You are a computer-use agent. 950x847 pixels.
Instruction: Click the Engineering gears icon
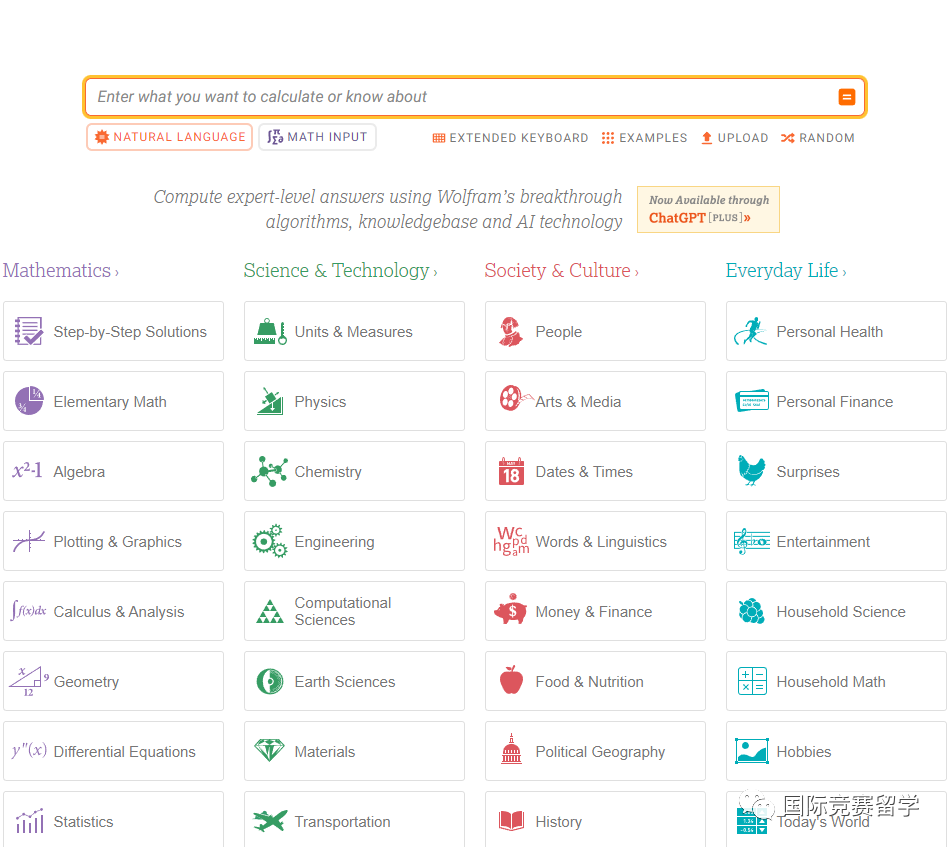pyautogui.click(x=270, y=541)
